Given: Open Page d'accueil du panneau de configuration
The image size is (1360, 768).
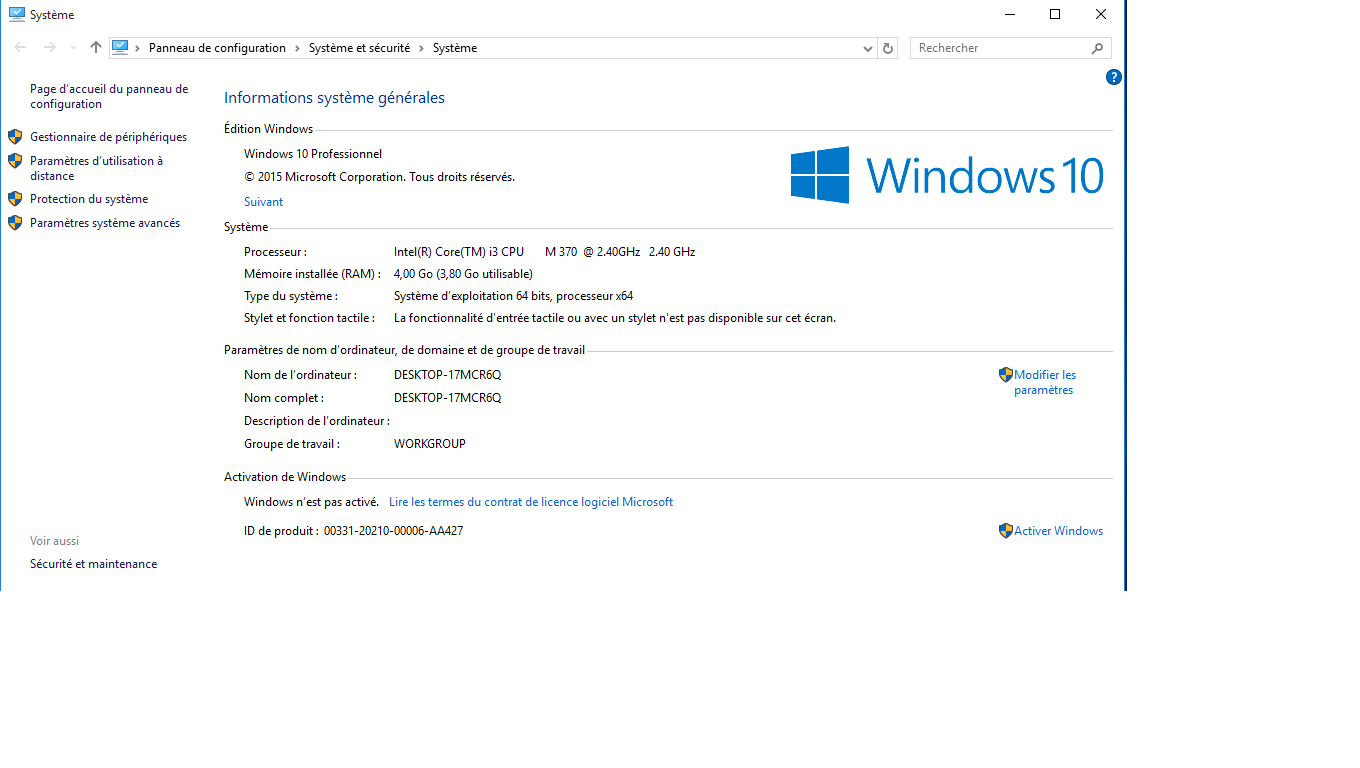Looking at the screenshot, I should pos(109,96).
